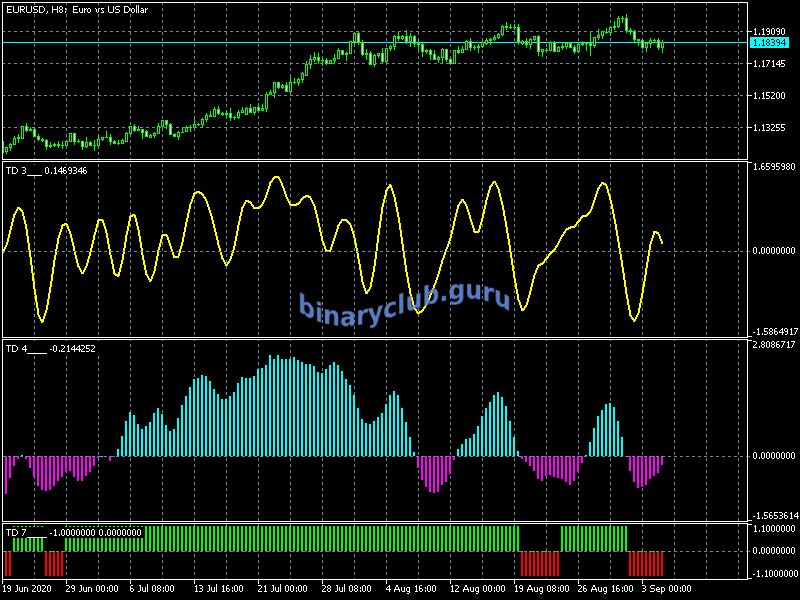Click the current price tag 1.18394

point(771,43)
